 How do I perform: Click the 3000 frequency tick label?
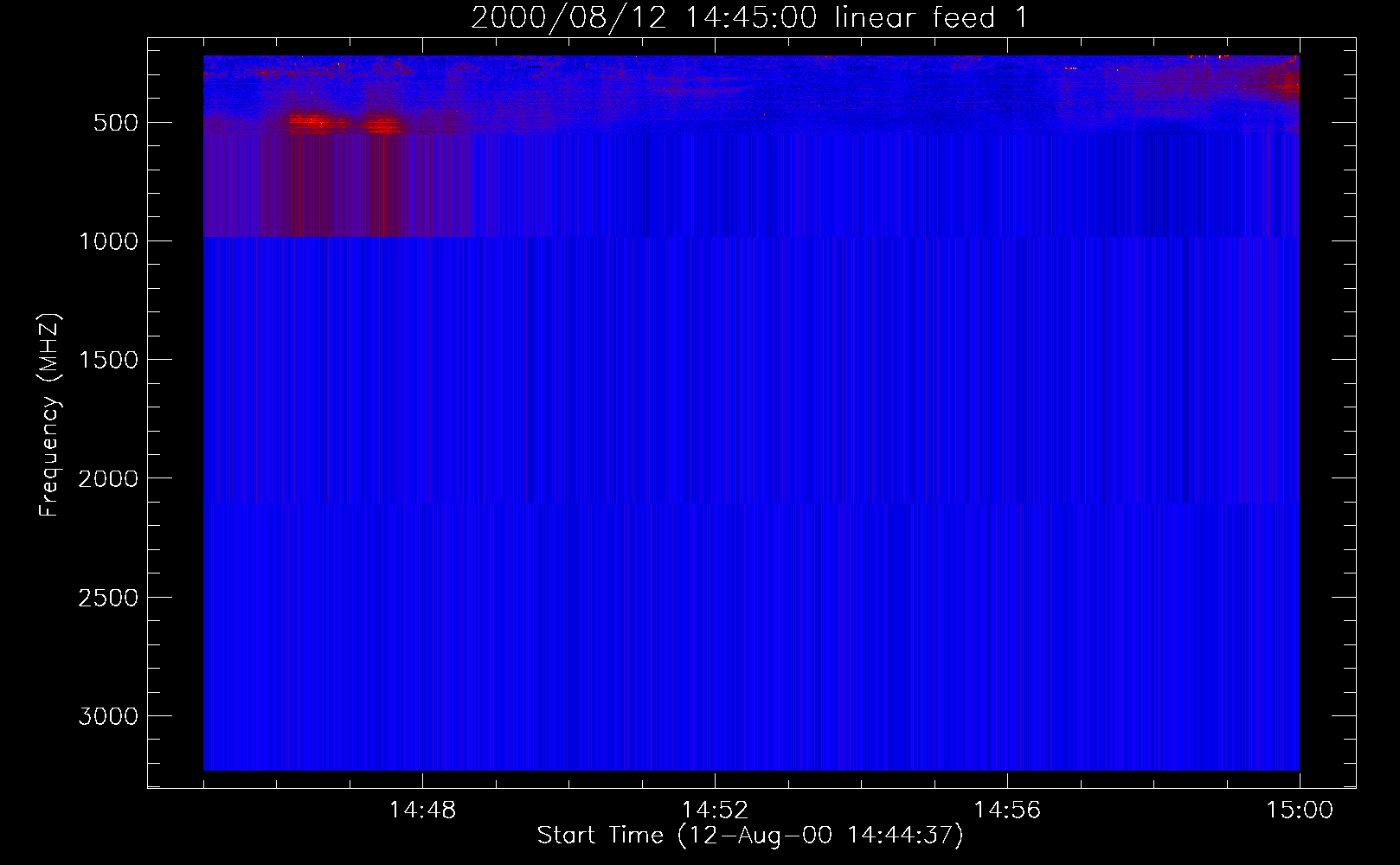[108, 716]
